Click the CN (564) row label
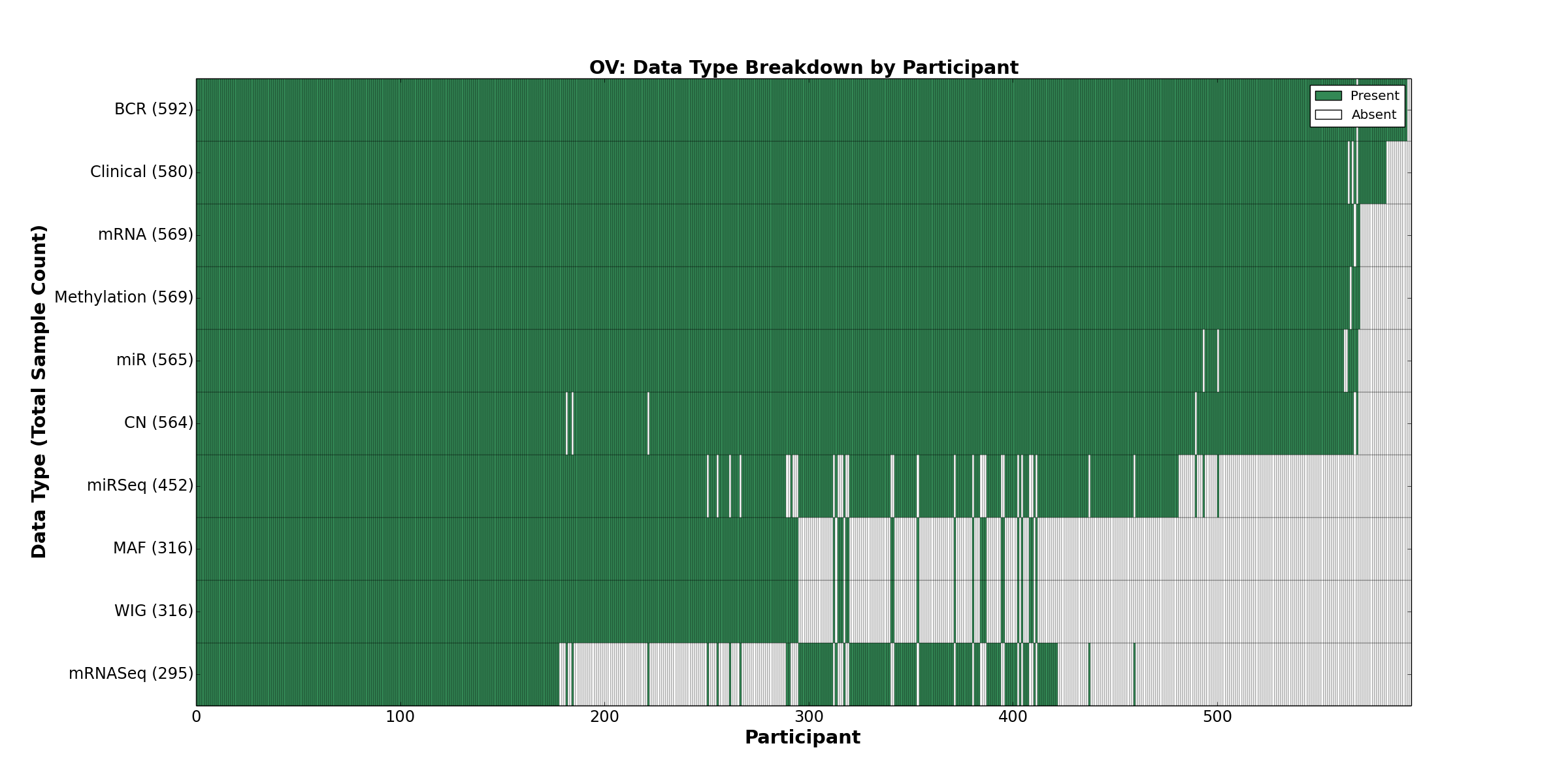Image resolution: width=1568 pixels, height=784 pixels. point(158,423)
